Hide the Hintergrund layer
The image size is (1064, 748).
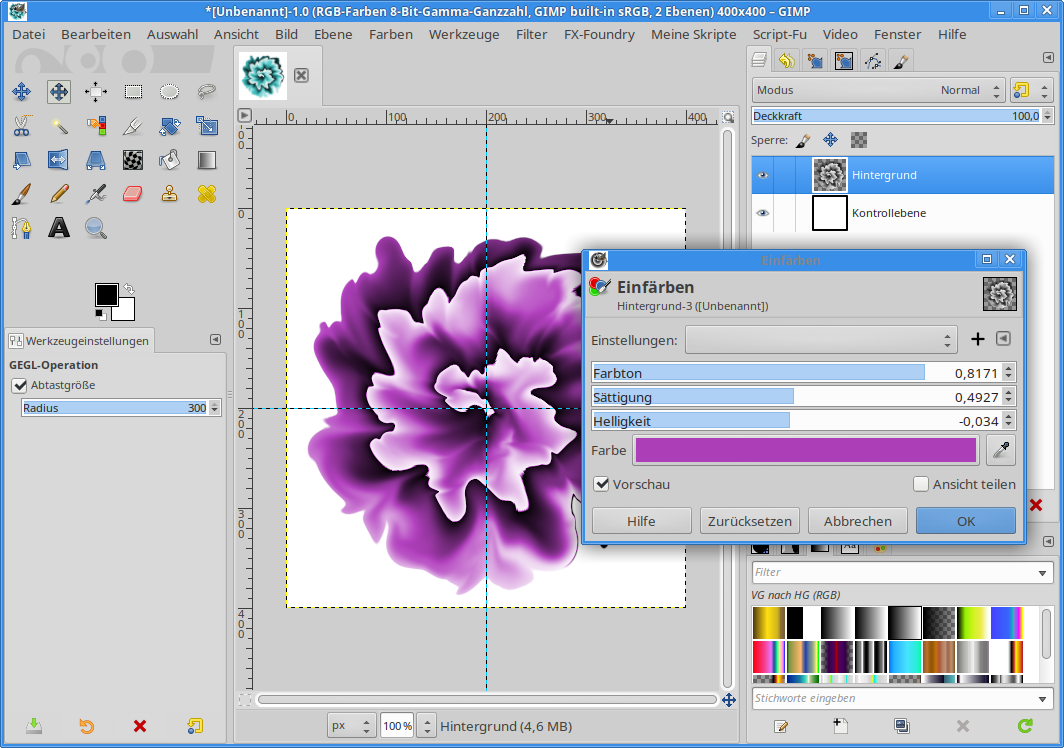pos(763,175)
